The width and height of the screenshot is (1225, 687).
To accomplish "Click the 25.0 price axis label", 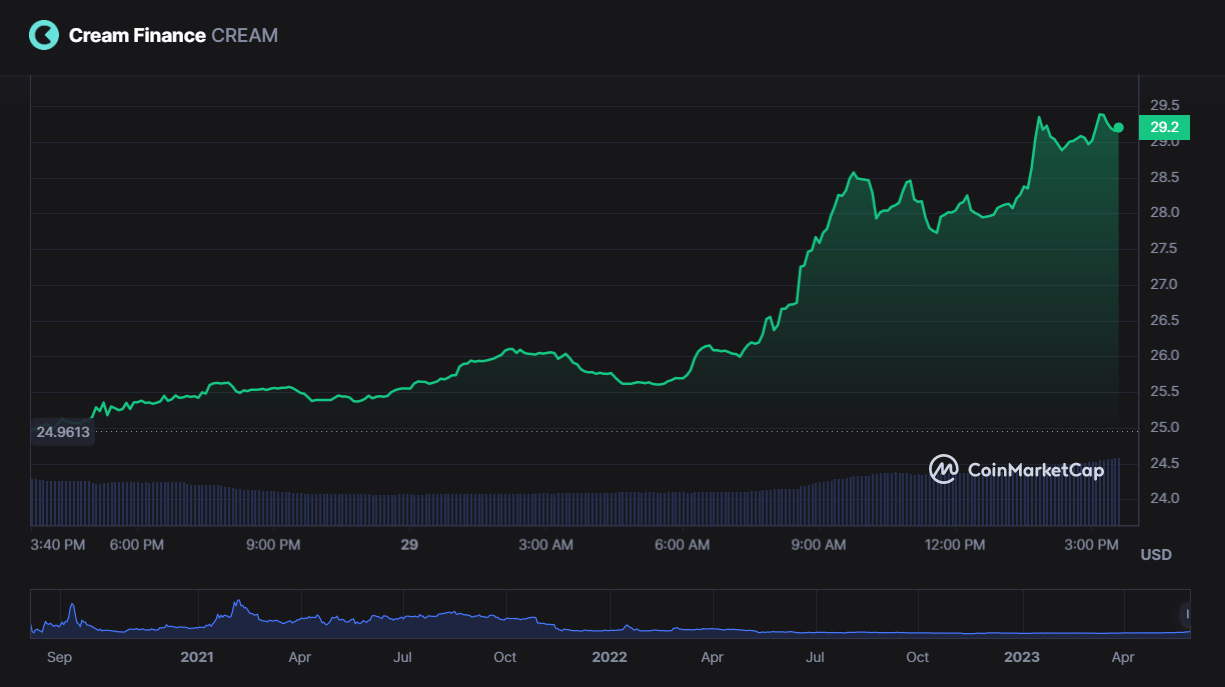I will (1164, 427).
